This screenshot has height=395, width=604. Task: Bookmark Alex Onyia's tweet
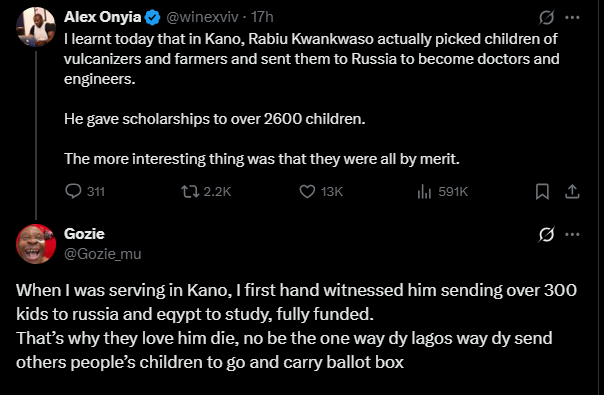pyautogui.click(x=542, y=191)
